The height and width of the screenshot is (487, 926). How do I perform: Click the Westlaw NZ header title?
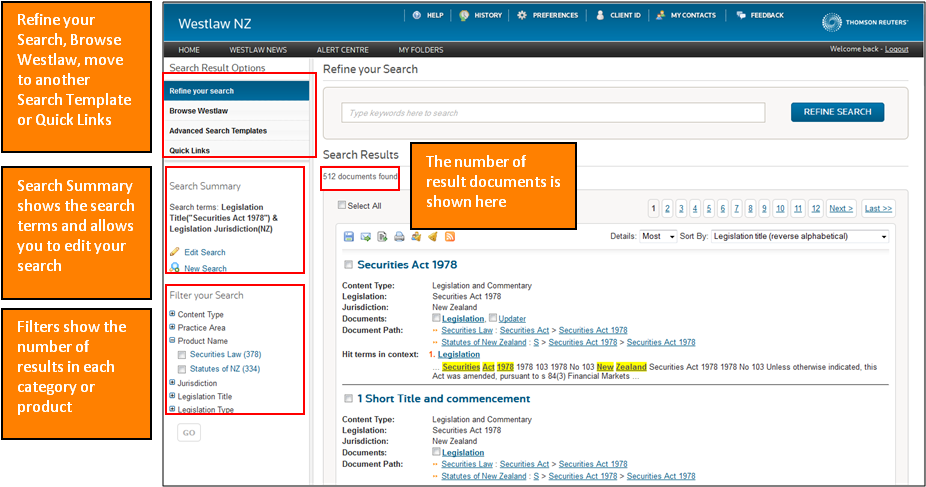[x=214, y=24]
